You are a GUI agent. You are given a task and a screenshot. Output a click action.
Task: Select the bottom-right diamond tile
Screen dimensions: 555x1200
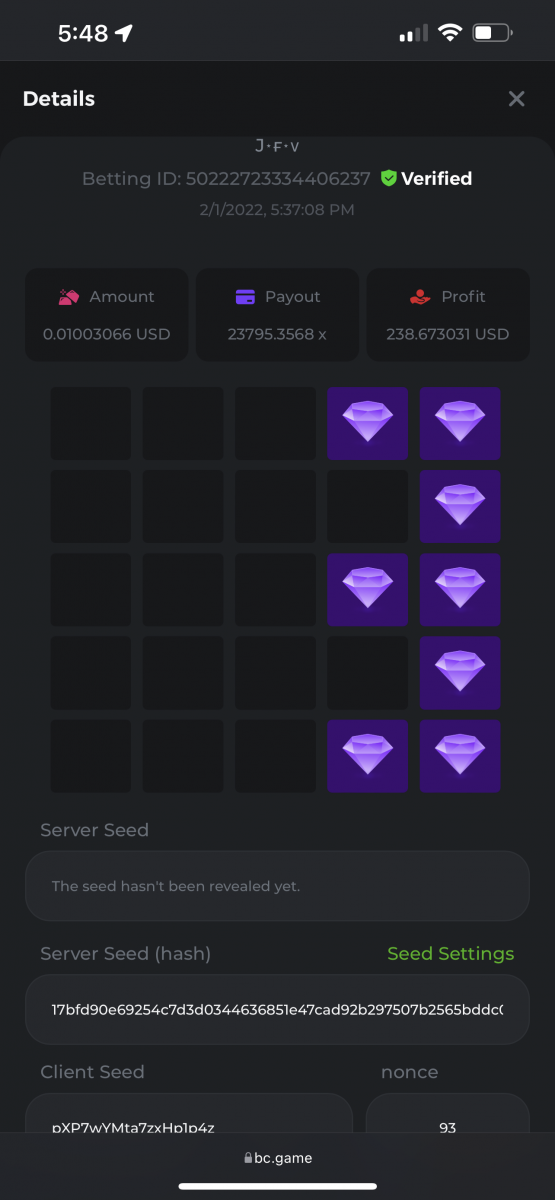pos(460,755)
